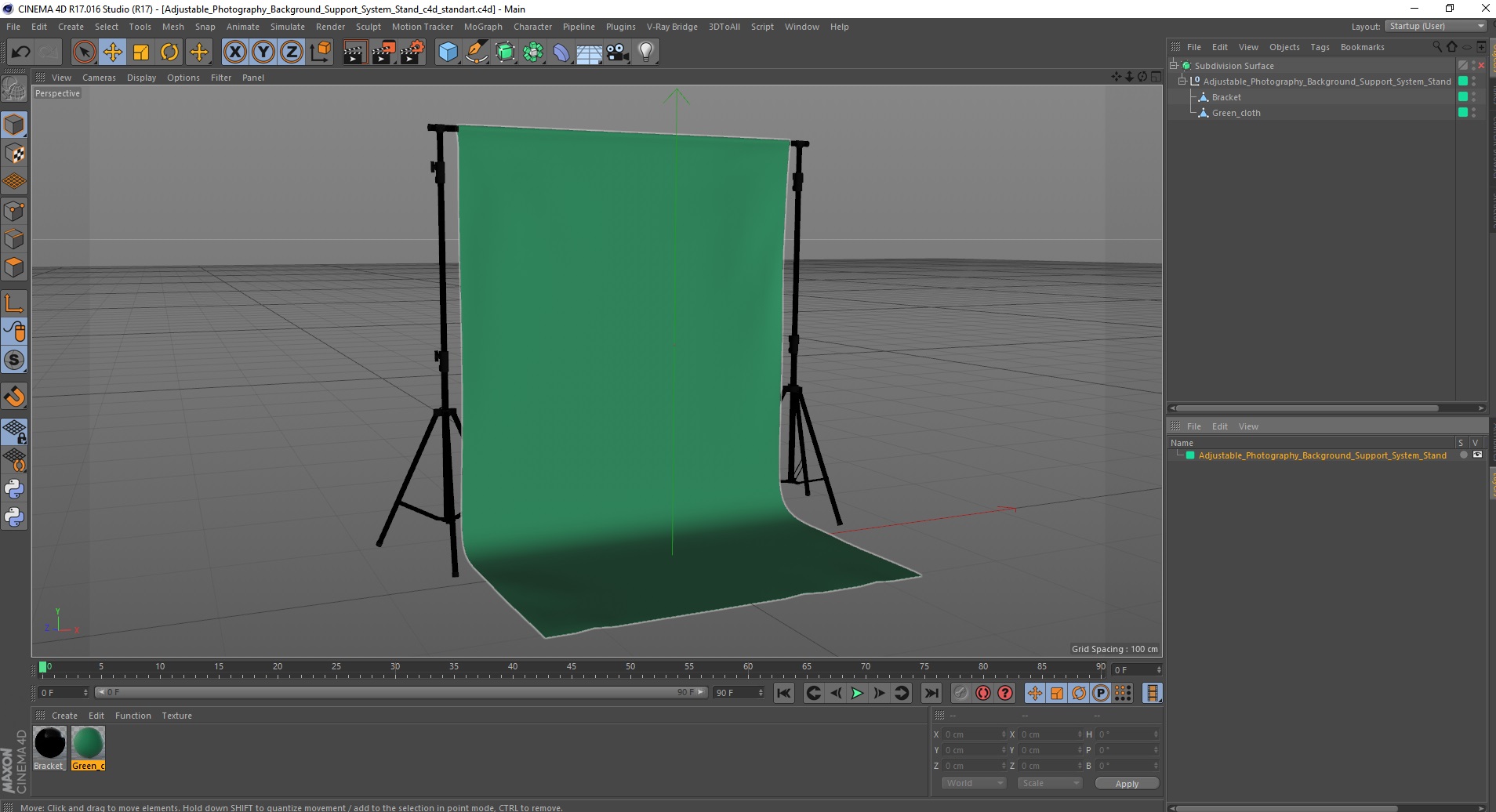
Task: Play the animation forward
Action: pyautogui.click(x=857, y=693)
